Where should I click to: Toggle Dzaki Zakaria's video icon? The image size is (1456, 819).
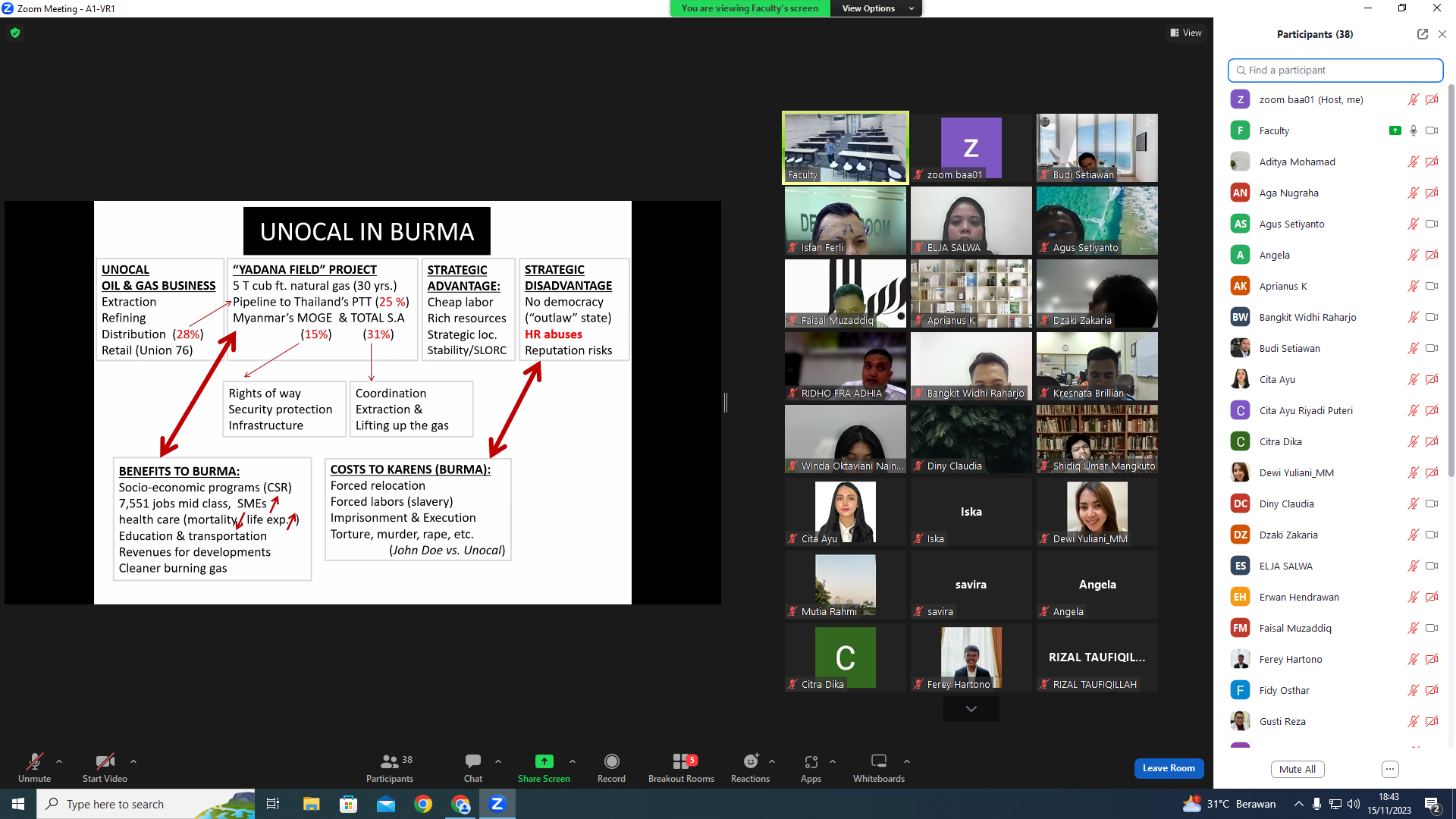point(1432,535)
